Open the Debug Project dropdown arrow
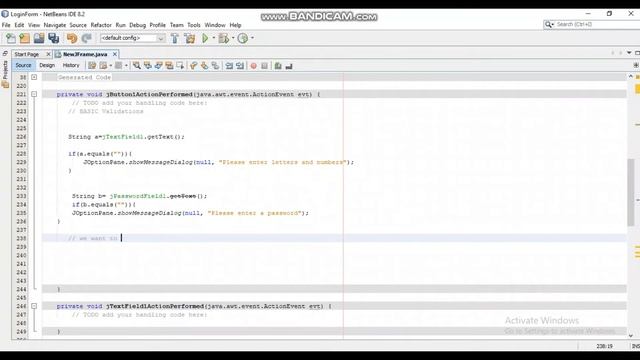 [233, 38]
